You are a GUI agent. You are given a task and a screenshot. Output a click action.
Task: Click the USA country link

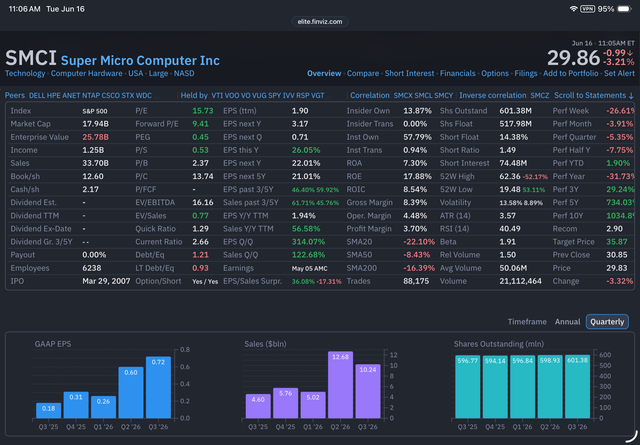(136, 73)
